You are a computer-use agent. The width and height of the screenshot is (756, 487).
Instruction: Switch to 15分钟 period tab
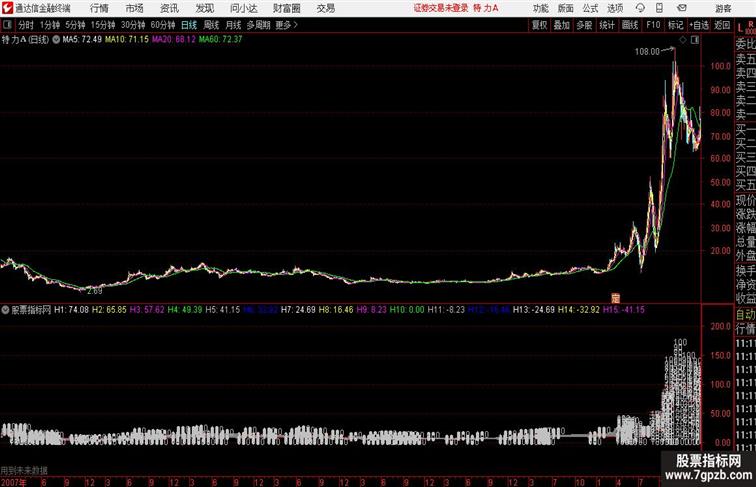tap(103, 25)
